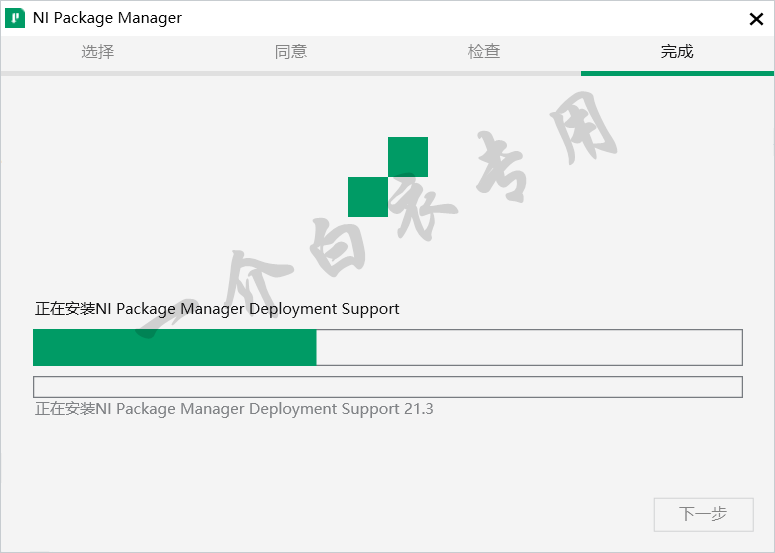Click the green indicator line under 完成
Viewport: 775px width, 553px height.
(677, 73)
